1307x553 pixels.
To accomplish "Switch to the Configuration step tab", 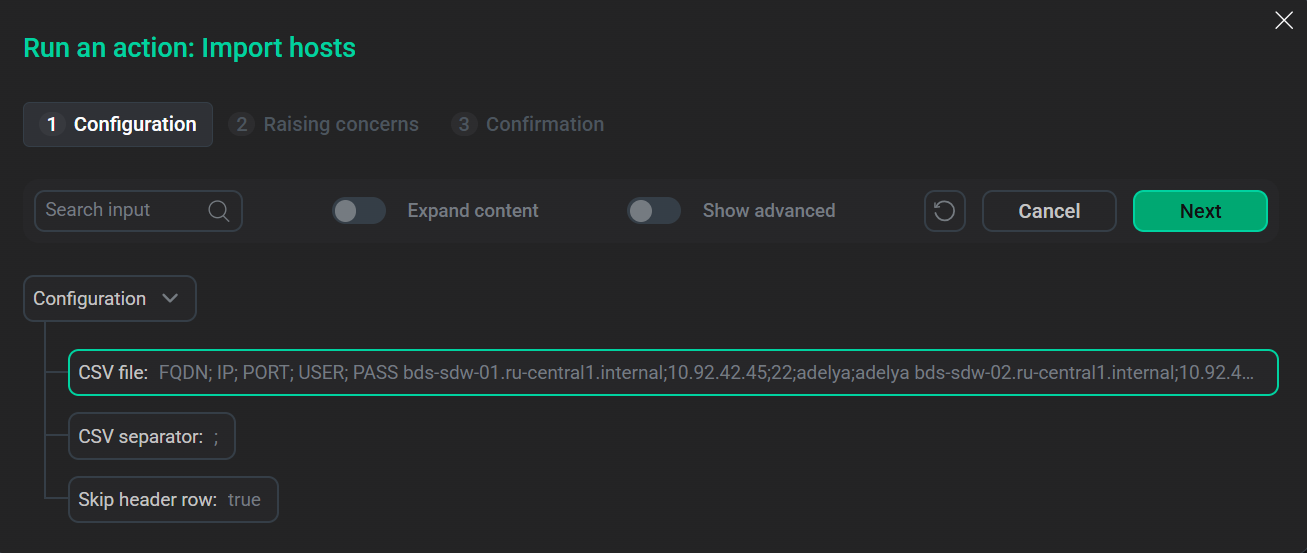I will click(x=134, y=125).
